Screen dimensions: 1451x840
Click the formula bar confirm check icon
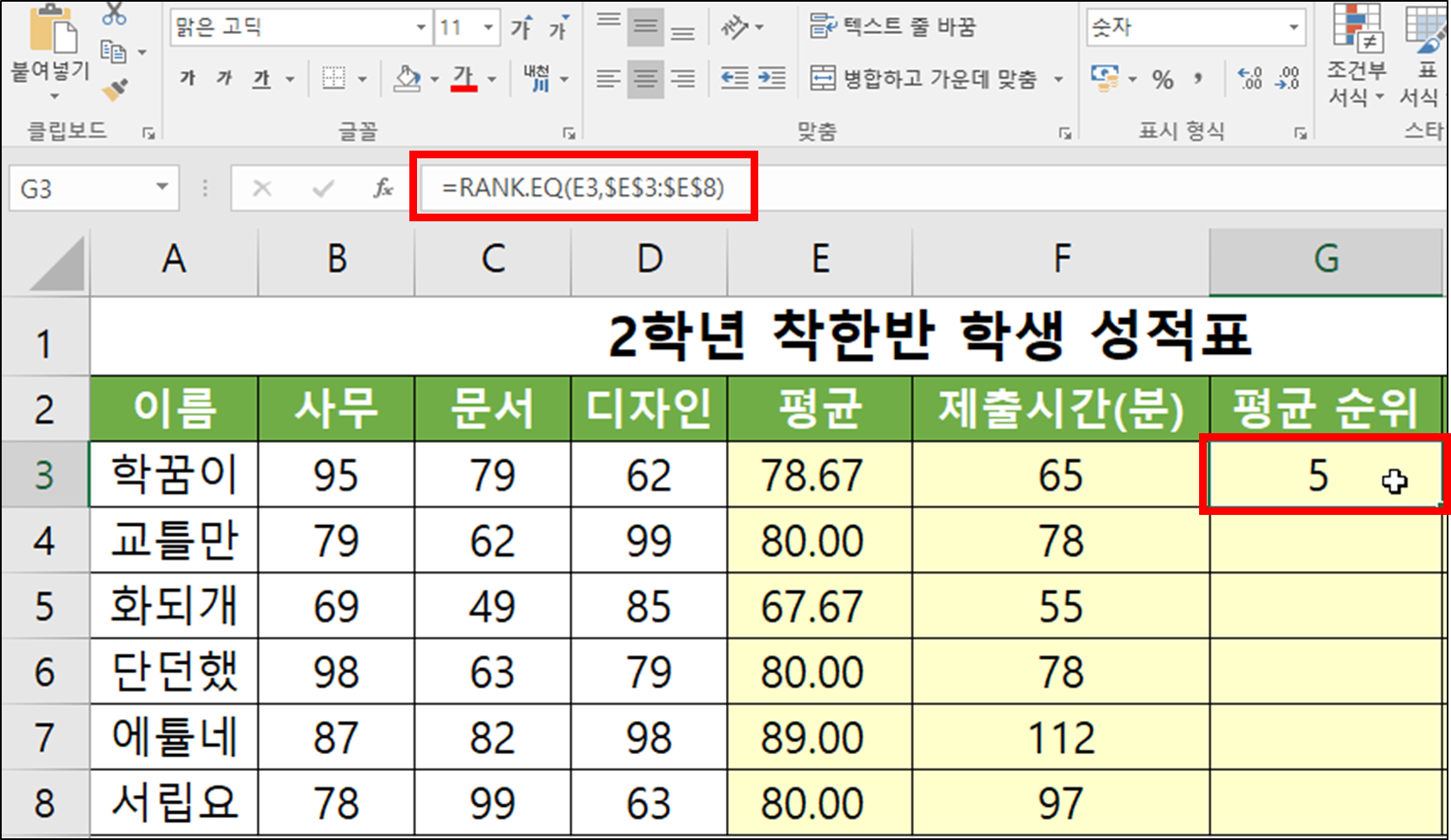click(323, 188)
